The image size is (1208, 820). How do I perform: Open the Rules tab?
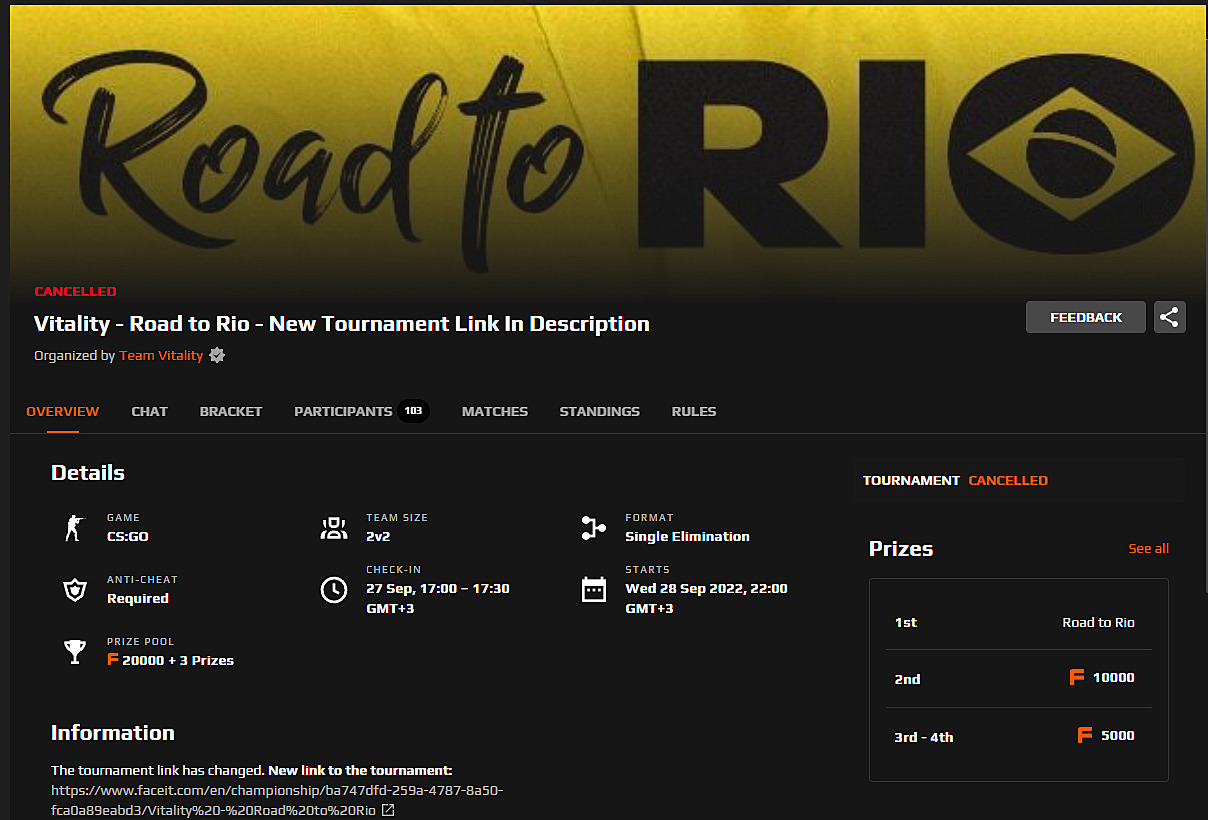[x=693, y=411]
